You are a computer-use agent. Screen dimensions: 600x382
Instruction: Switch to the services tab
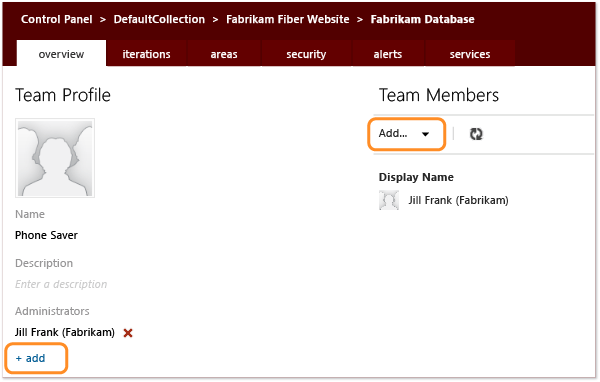coord(470,54)
